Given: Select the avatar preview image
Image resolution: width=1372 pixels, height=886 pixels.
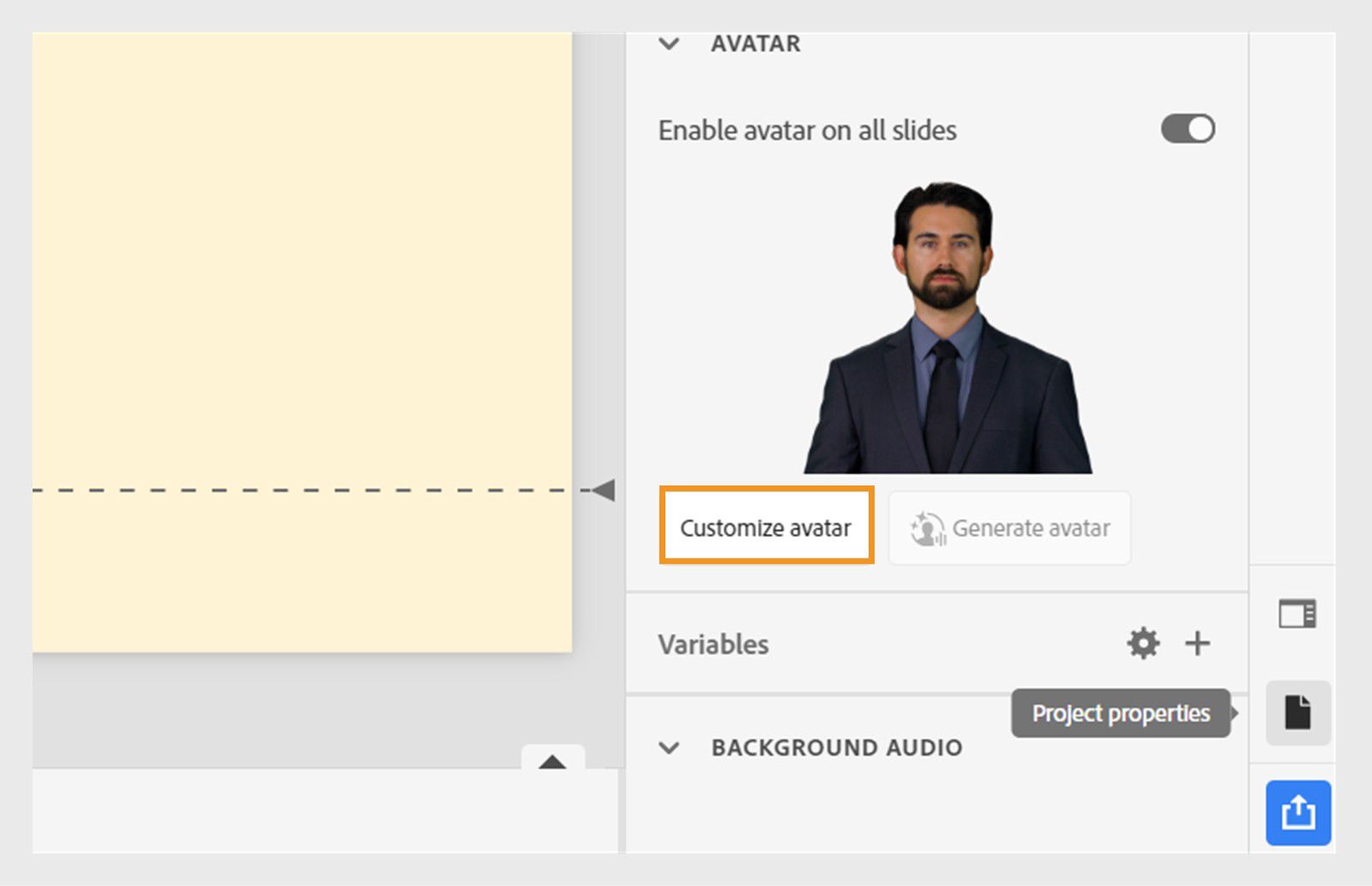Looking at the screenshot, I should tap(943, 326).
